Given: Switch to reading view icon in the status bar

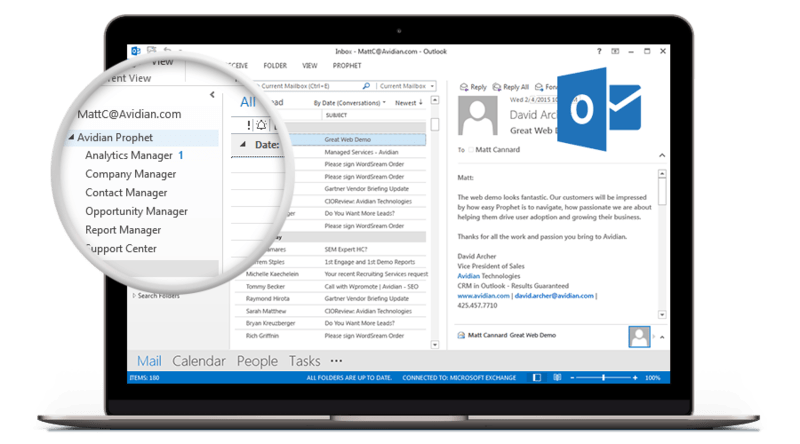Looking at the screenshot, I should tap(557, 378).
